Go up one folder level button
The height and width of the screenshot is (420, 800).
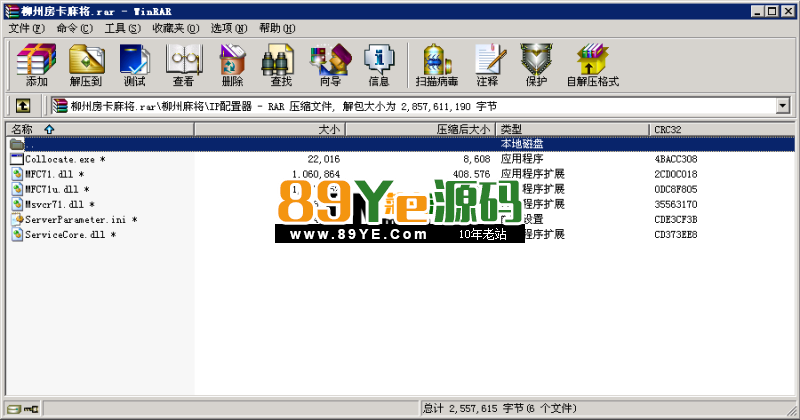pos(22,106)
